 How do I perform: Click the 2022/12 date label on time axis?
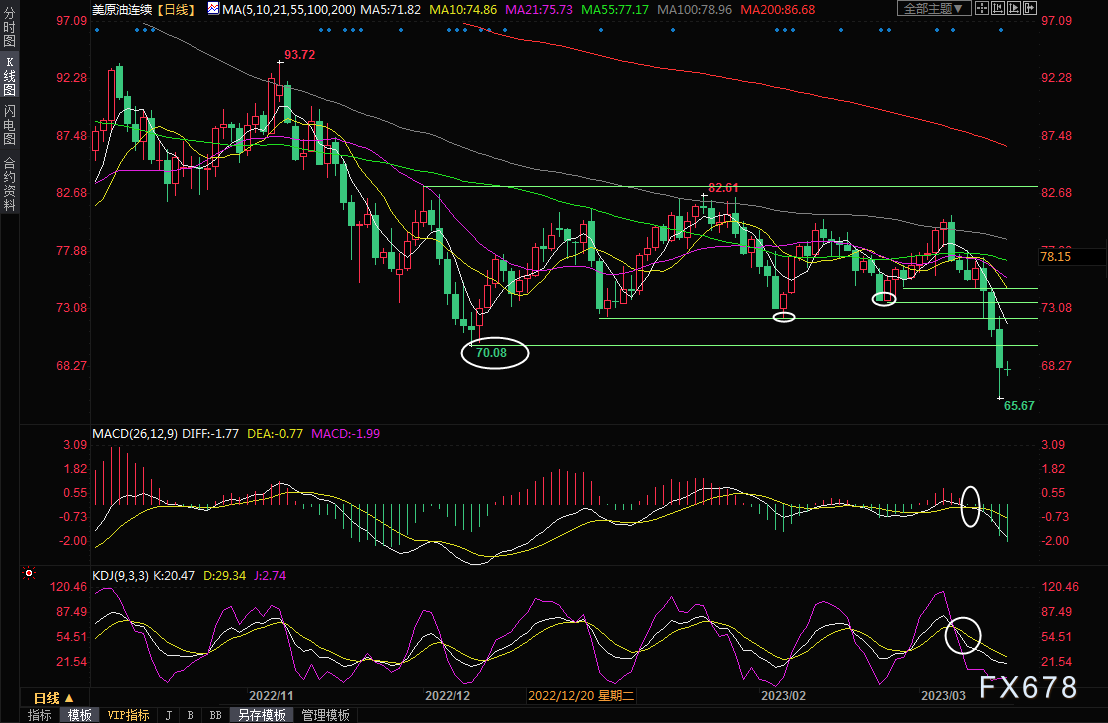coord(447,695)
